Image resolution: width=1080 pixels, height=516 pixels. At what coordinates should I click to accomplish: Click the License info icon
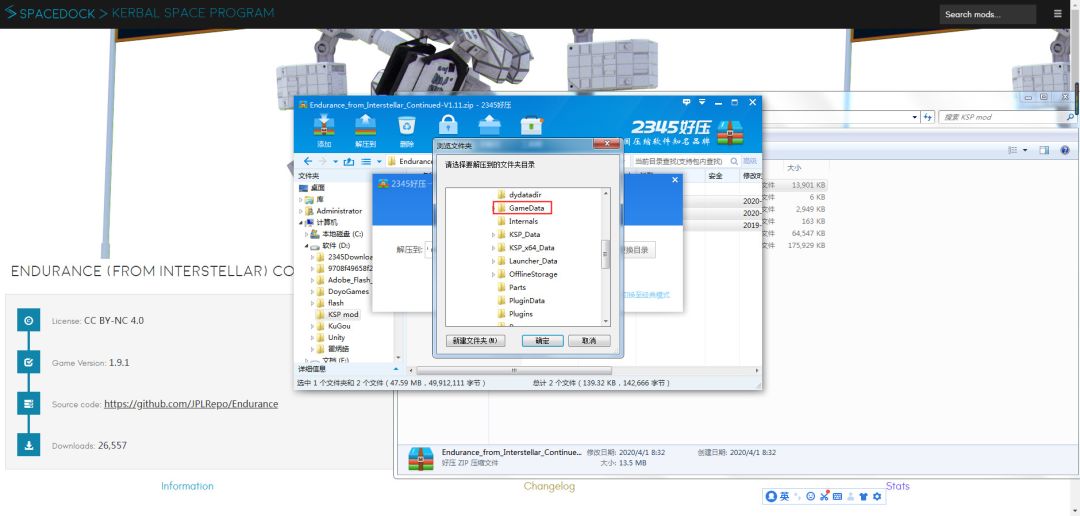[28, 320]
